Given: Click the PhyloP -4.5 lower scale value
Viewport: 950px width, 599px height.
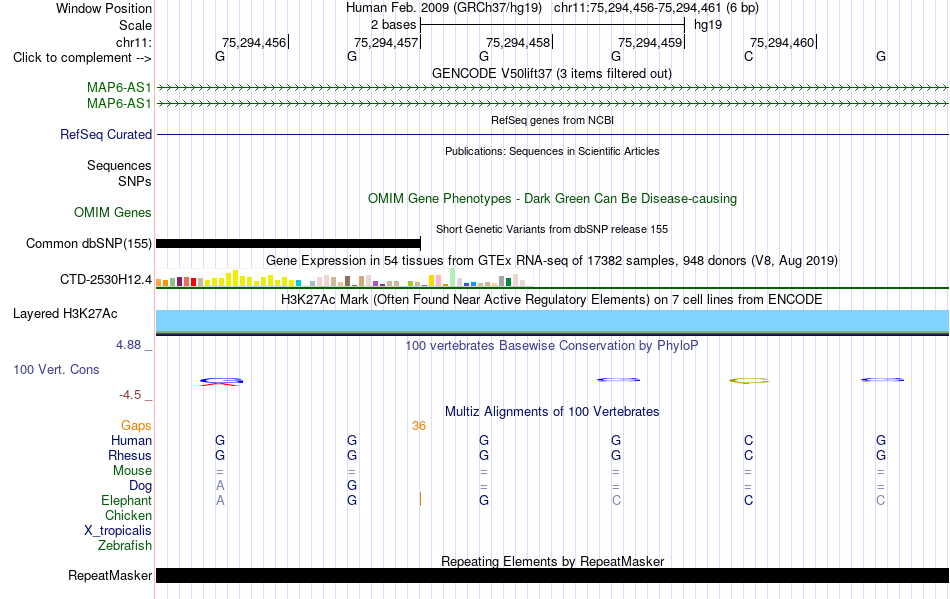Looking at the screenshot, I should 130,395.
